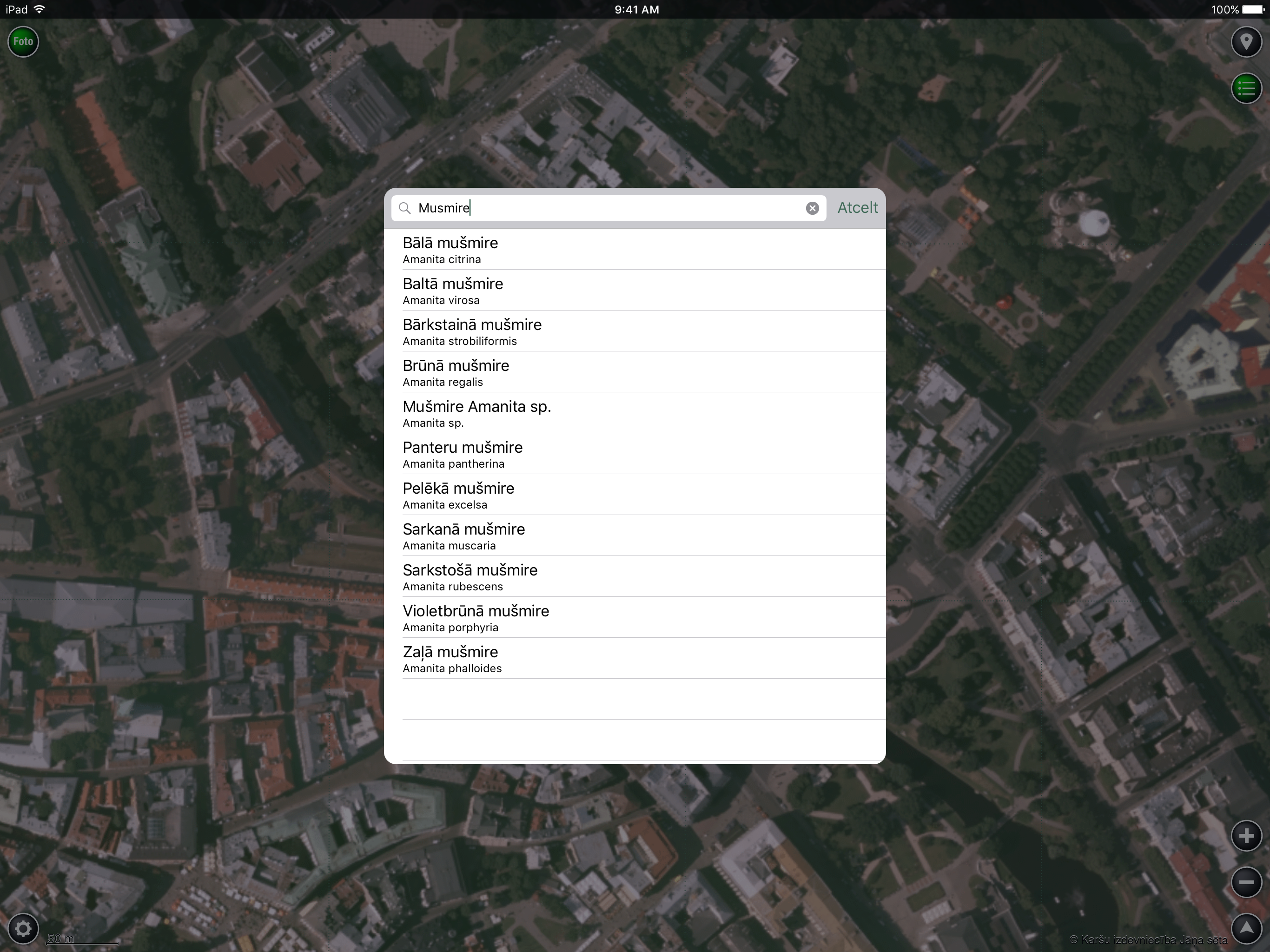Select Mušmire Amanita sp. entry
The image size is (1270, 952).
[635, 413]
